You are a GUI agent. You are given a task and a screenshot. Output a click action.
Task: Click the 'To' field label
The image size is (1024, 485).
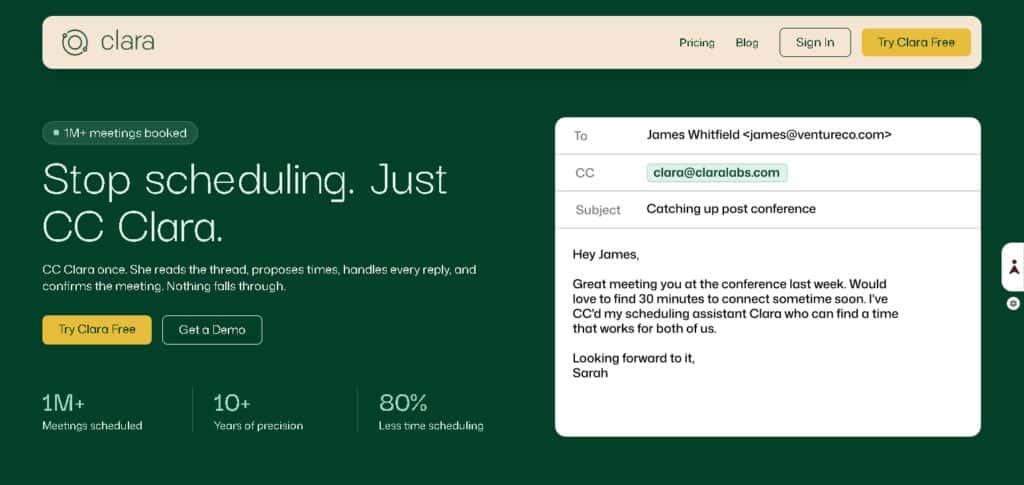pyautogui.click(x=581, y=136)
